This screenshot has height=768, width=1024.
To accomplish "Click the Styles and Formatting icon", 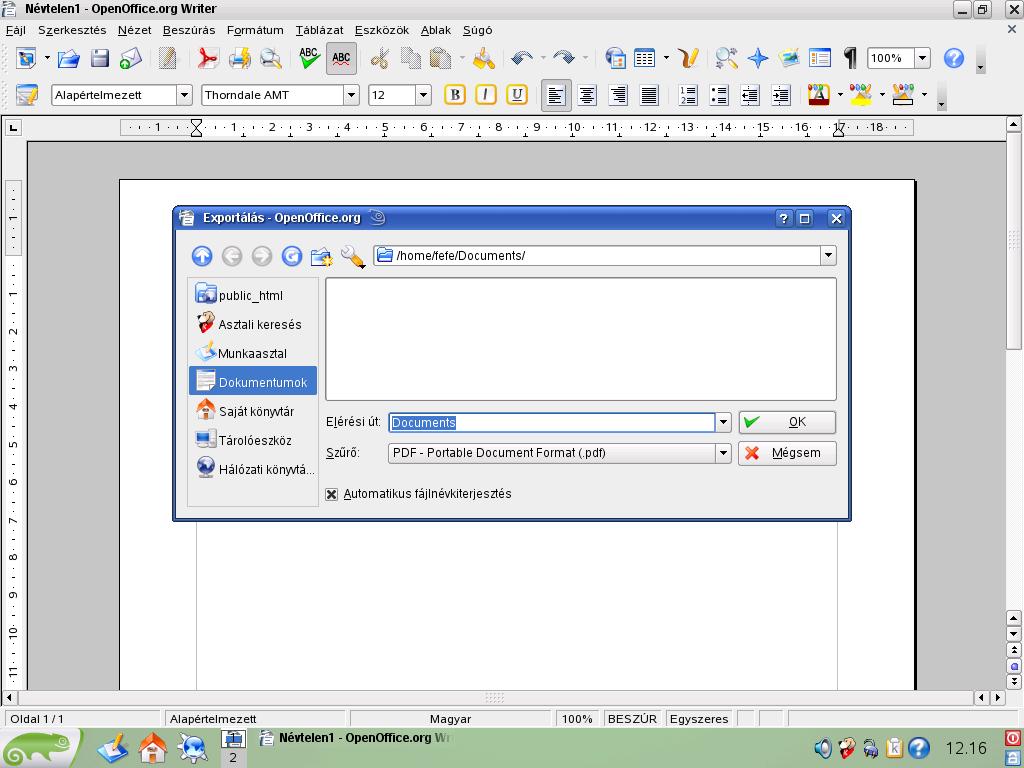I will 27,95.
